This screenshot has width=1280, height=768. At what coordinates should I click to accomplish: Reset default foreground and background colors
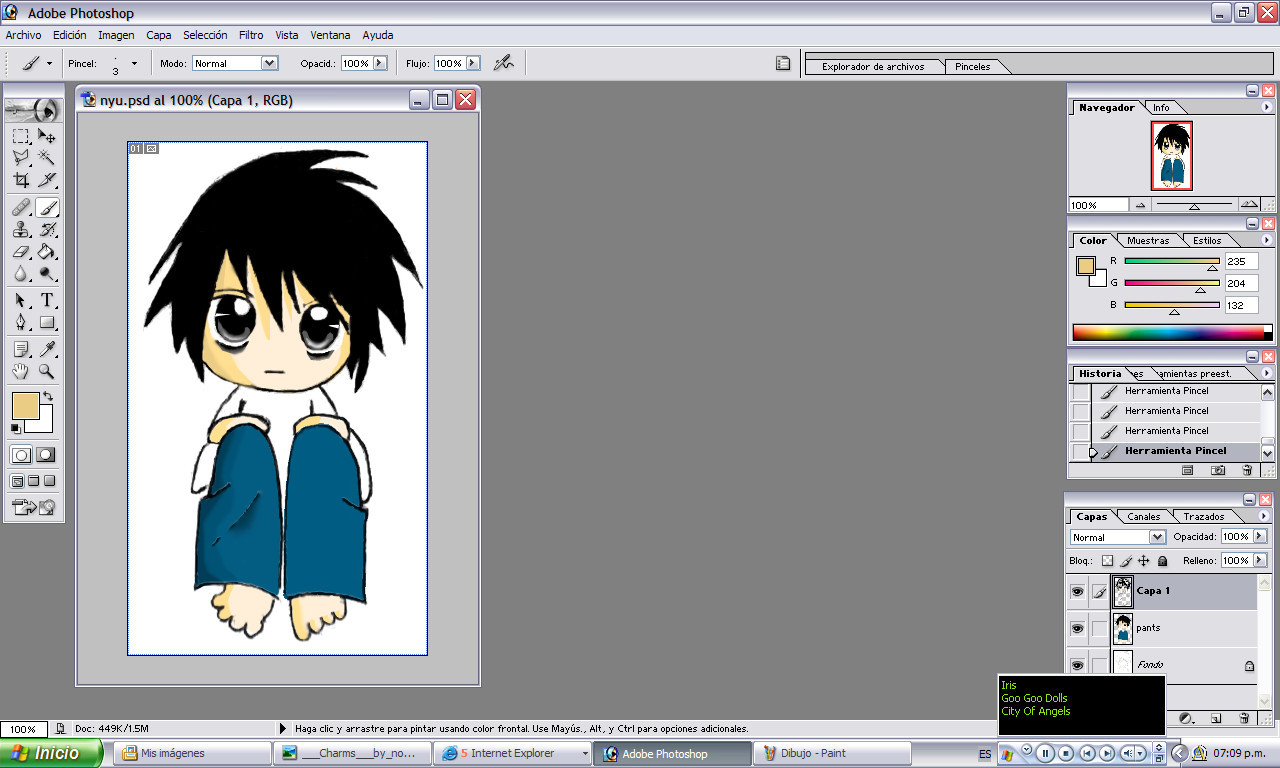tap(16, 429)
